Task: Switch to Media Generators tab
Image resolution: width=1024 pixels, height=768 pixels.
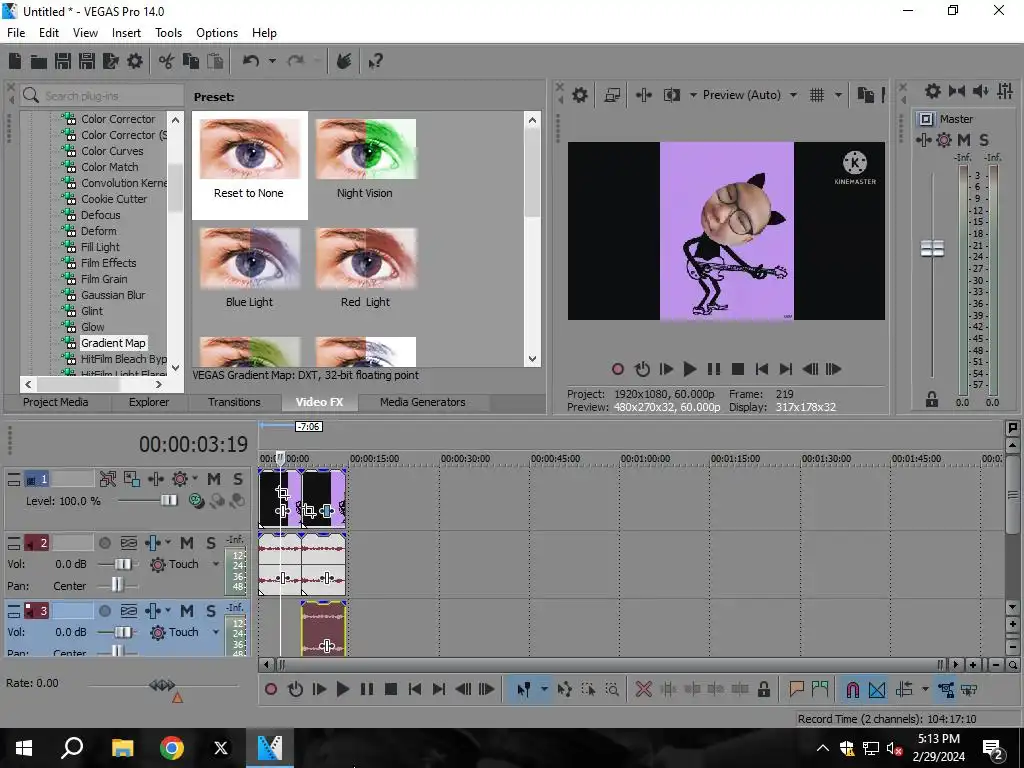Action: click(x=423, y=402)
